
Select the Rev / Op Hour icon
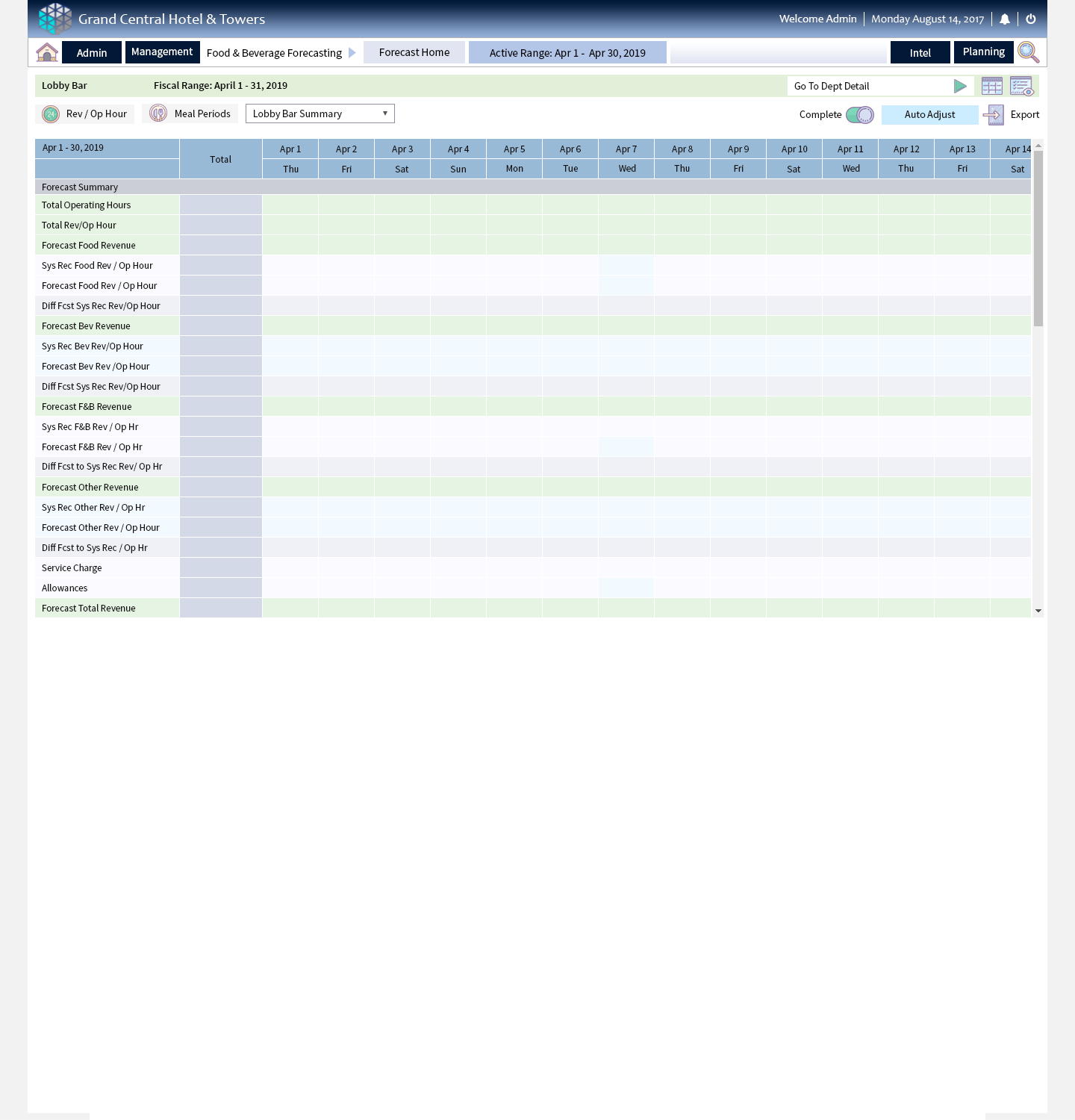point(50,113)
